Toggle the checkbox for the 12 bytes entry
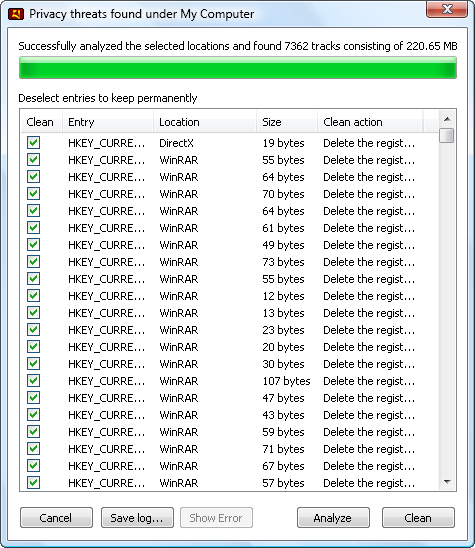Viewport: 475px width, 548px height. (x=34, y=296)
